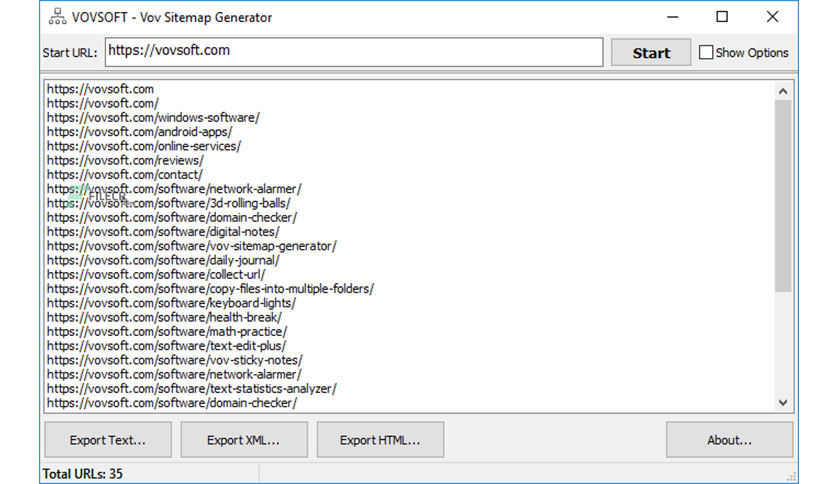Close the Vov Sitemap Generator window

pos(772,17)
